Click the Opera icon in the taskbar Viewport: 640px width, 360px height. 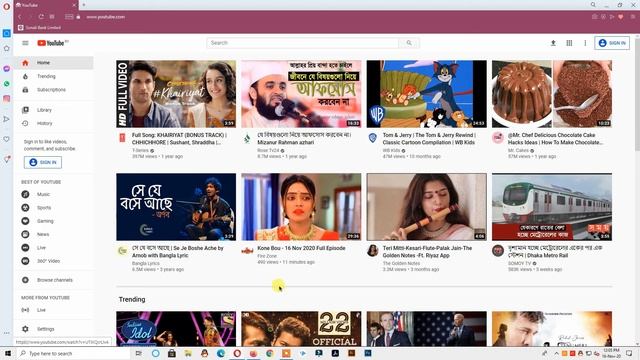(237, 353)
